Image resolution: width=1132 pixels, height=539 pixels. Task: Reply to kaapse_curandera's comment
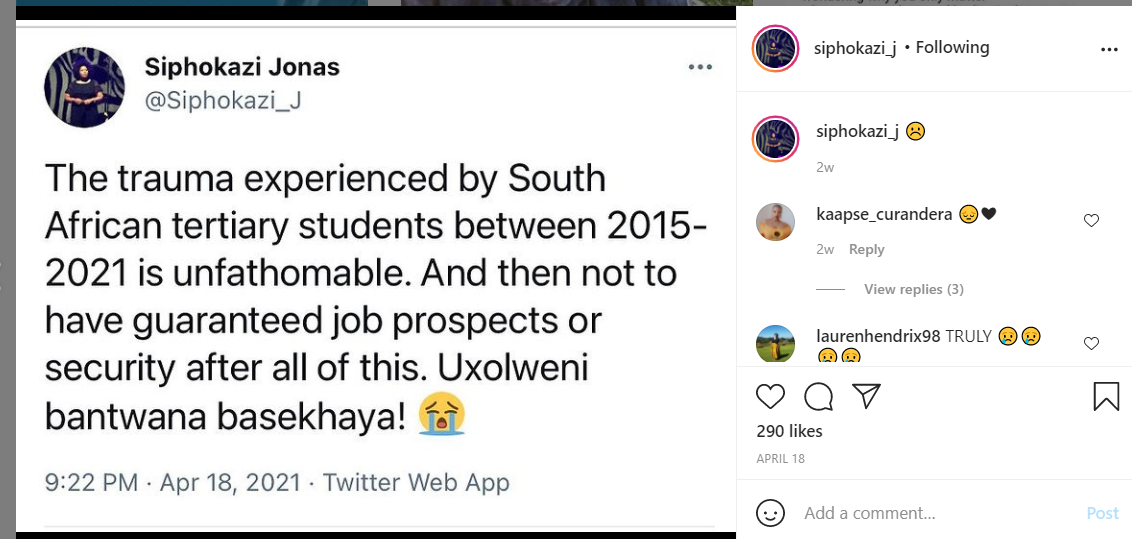867,249
